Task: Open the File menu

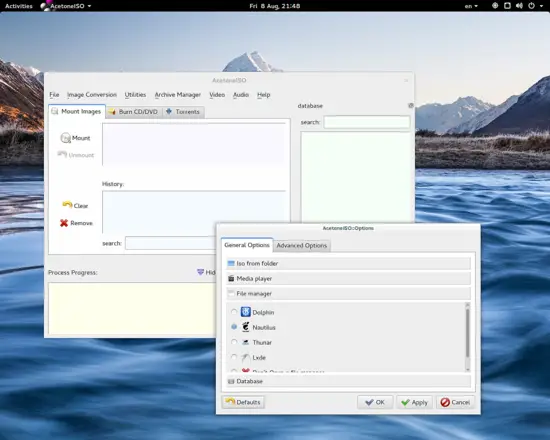Action: [x=54, y=95]
